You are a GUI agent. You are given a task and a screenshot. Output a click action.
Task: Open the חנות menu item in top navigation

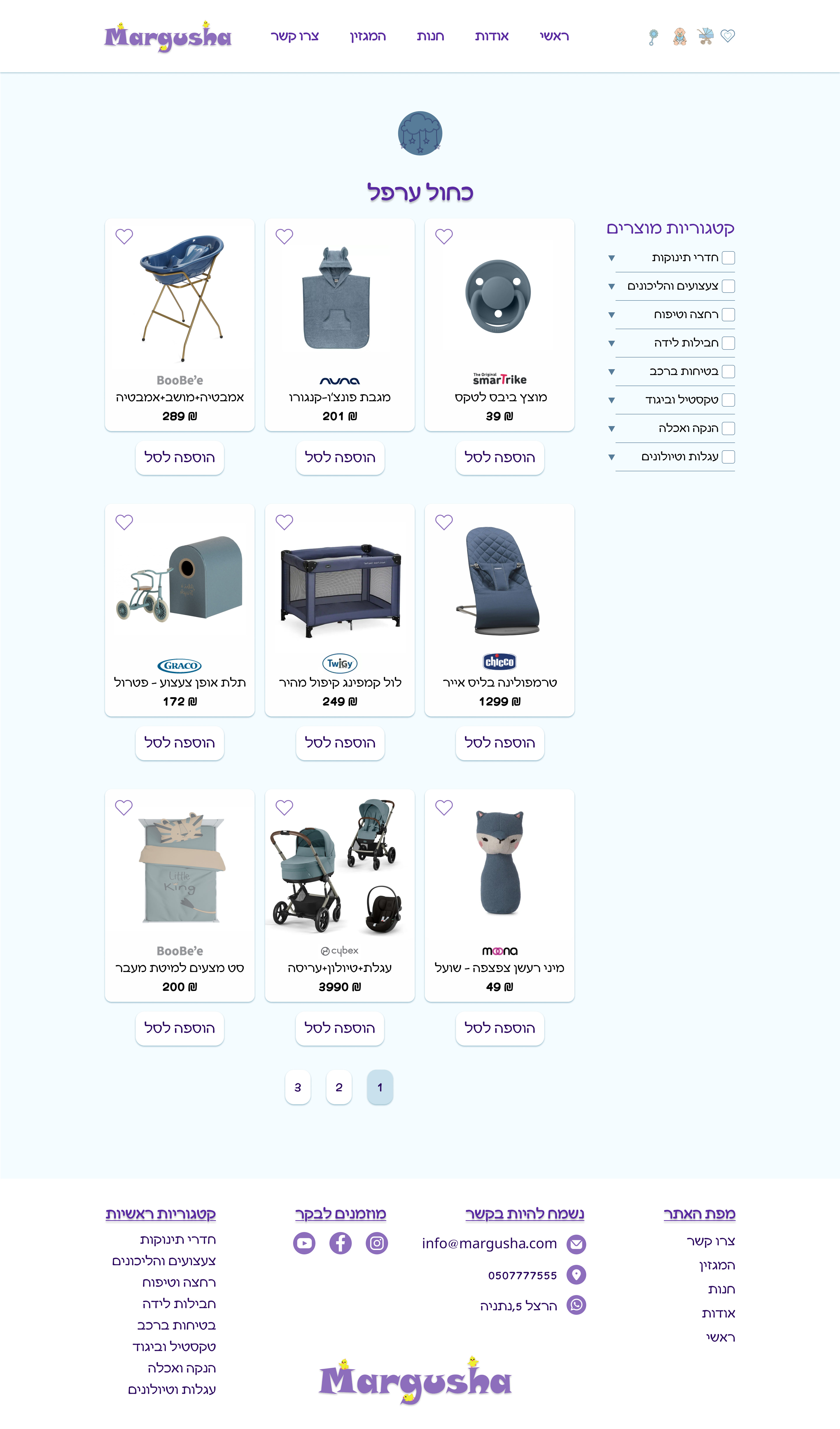[430, 36]
